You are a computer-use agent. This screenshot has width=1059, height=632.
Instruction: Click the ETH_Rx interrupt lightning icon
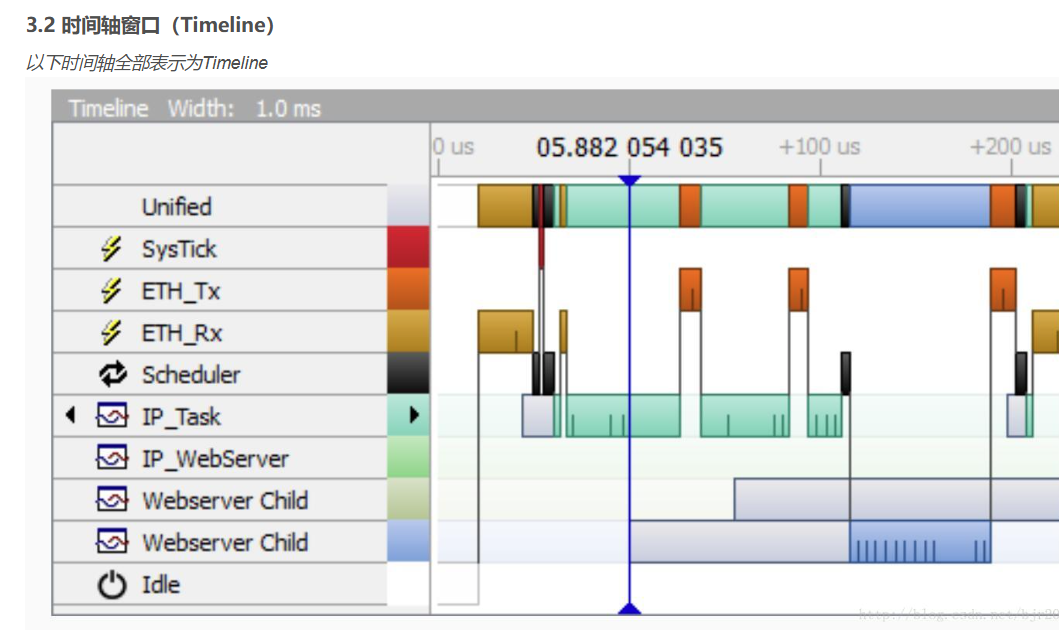pyautogui.click(x=111, y=332)
